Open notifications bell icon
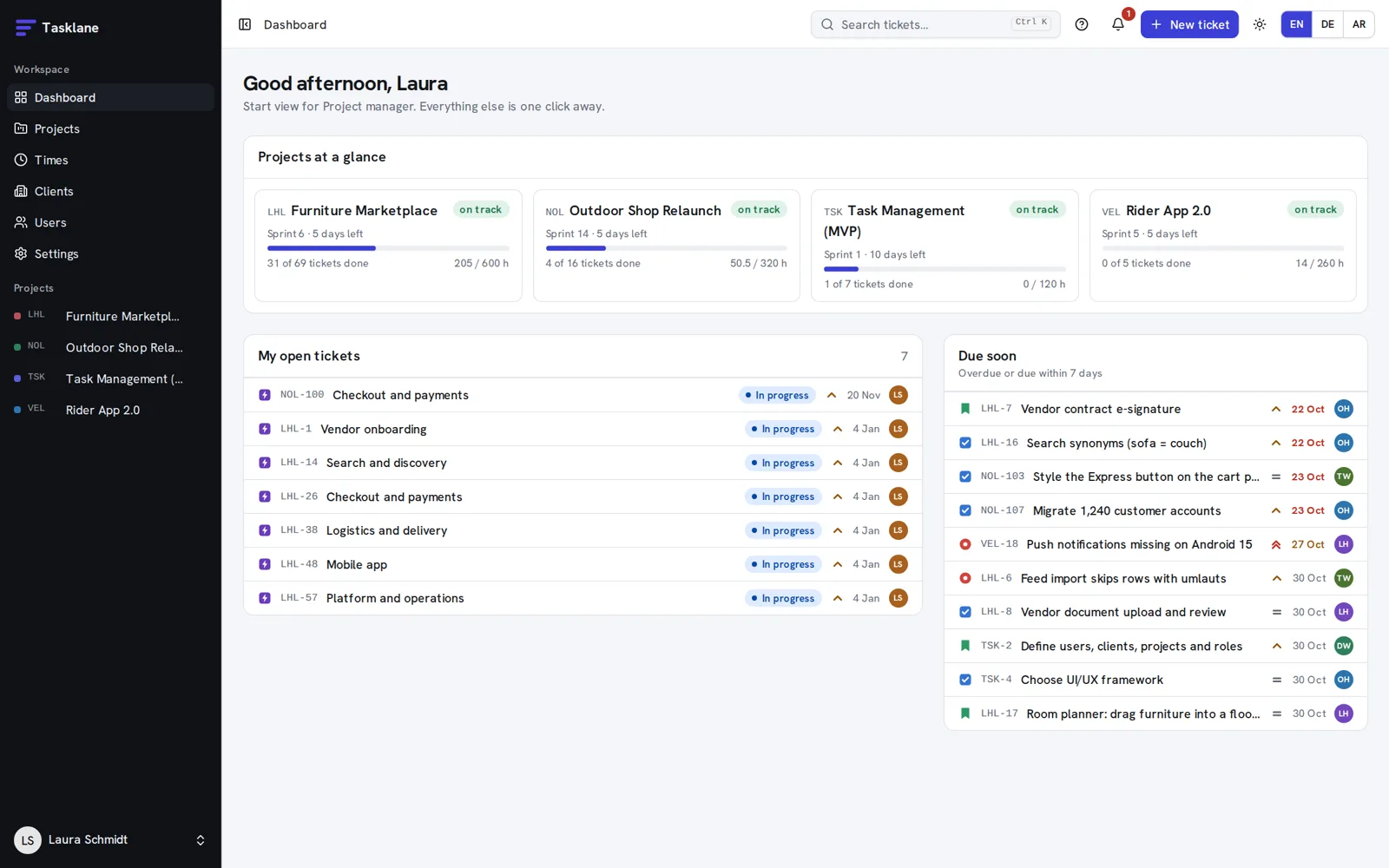The width and height of the screenshot is (1389, 868). pos(1118,24)
